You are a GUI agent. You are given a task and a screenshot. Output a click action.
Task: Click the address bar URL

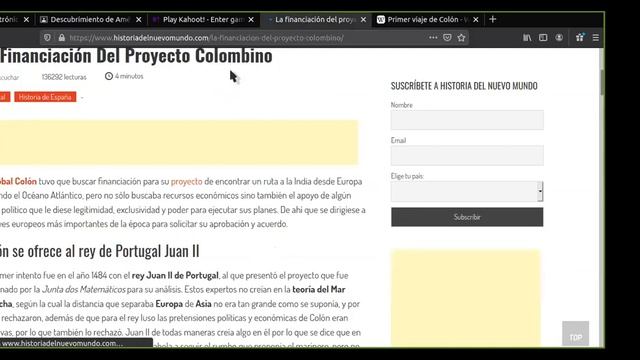point(206,38)
